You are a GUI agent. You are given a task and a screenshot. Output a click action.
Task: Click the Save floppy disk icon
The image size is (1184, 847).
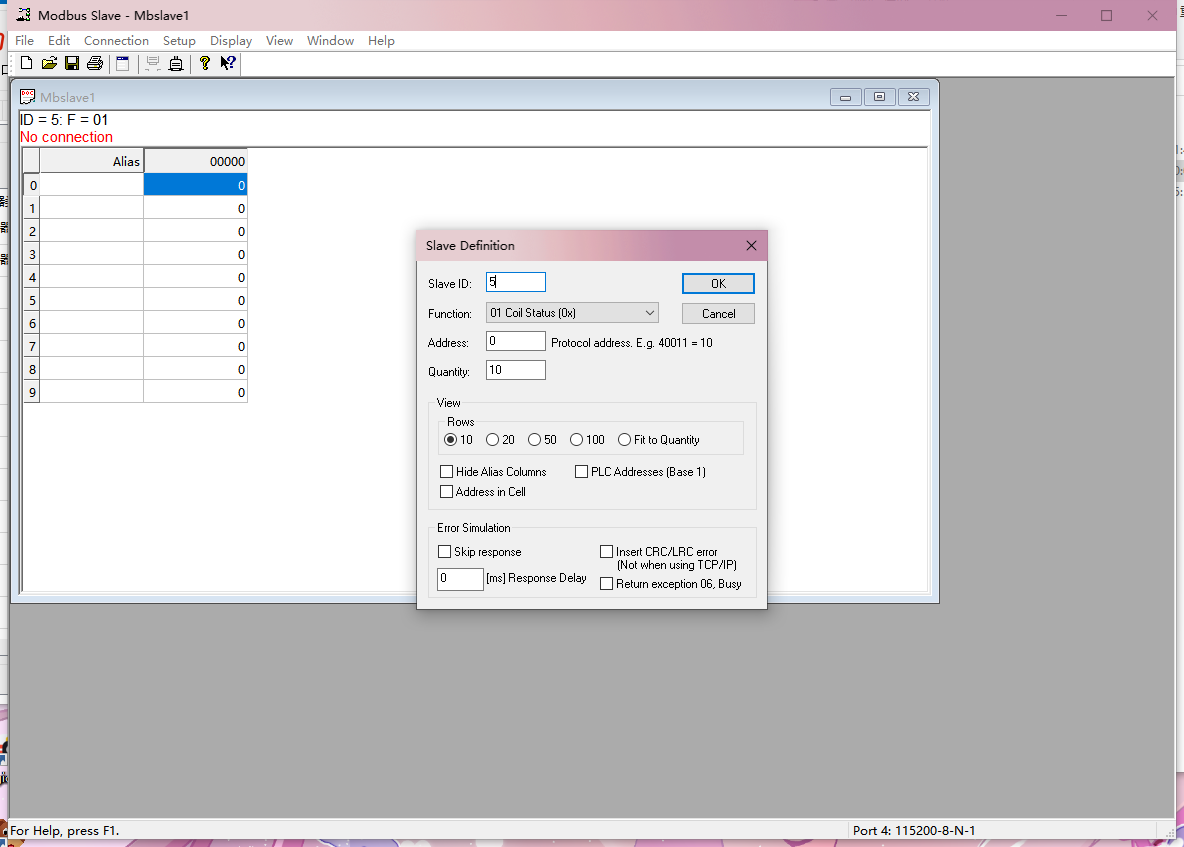point(72,63)
